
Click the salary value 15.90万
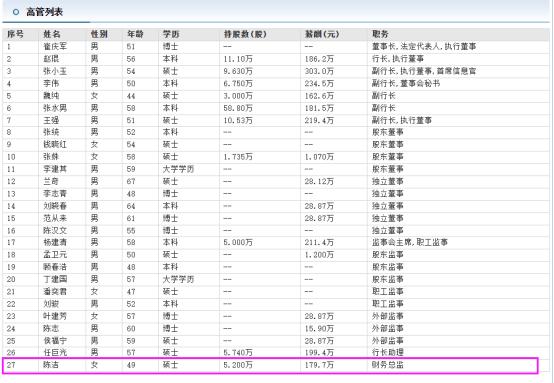319,329
